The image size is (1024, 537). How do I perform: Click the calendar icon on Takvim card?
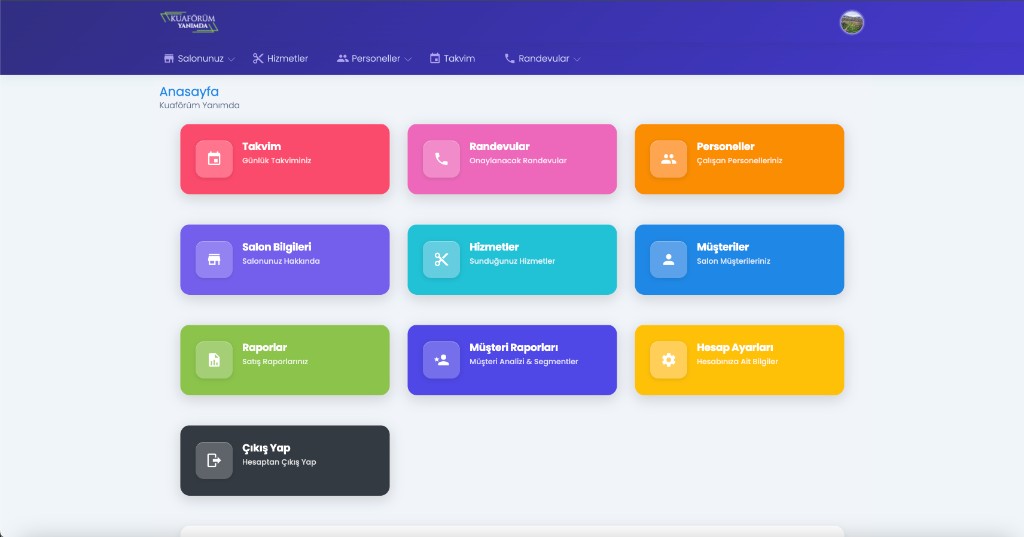click(x=214, y=159)
